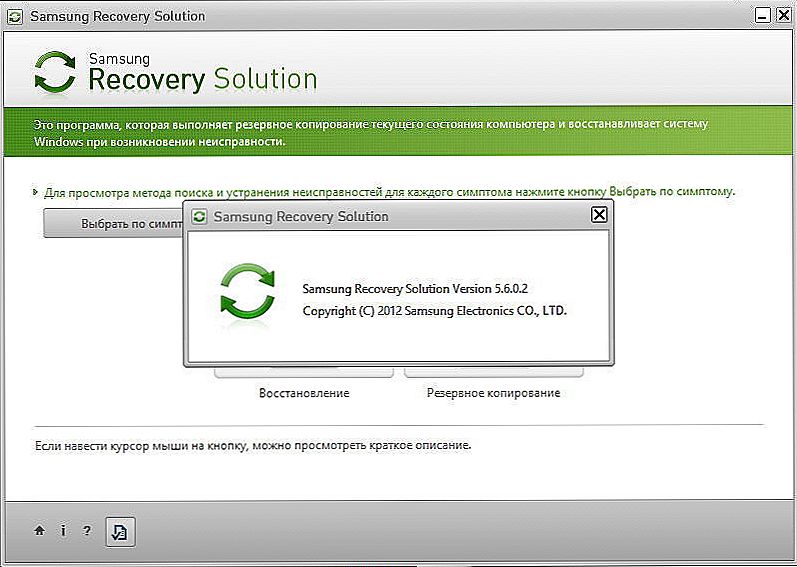Screen dimensions: 797x567
Task: Click the title bar app icon of main window
Action: (x=15, y=16)
